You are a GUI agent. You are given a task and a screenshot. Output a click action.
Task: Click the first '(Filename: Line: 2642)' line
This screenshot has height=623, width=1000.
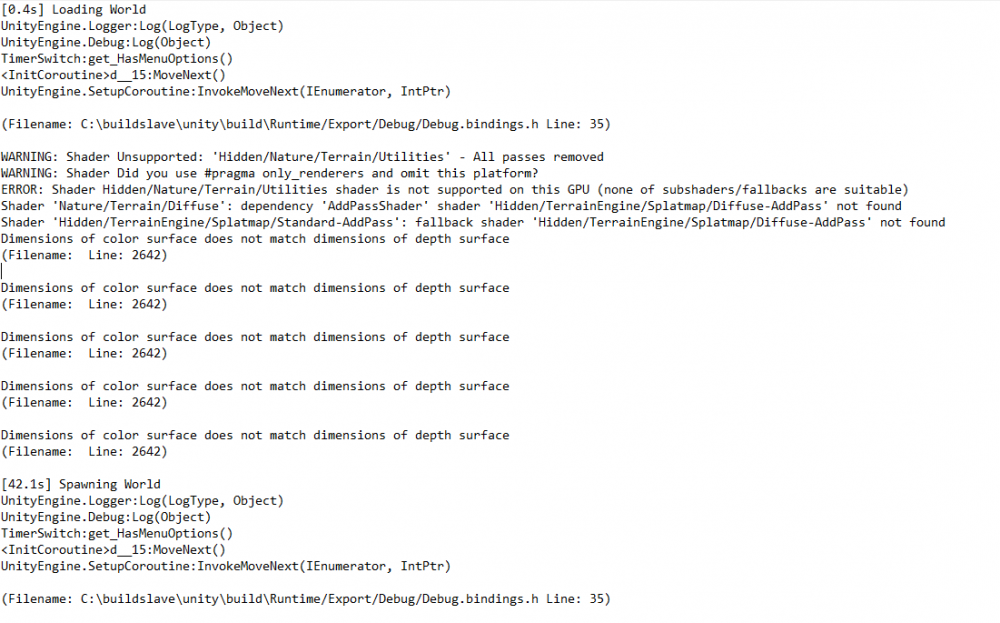[84, 255]
